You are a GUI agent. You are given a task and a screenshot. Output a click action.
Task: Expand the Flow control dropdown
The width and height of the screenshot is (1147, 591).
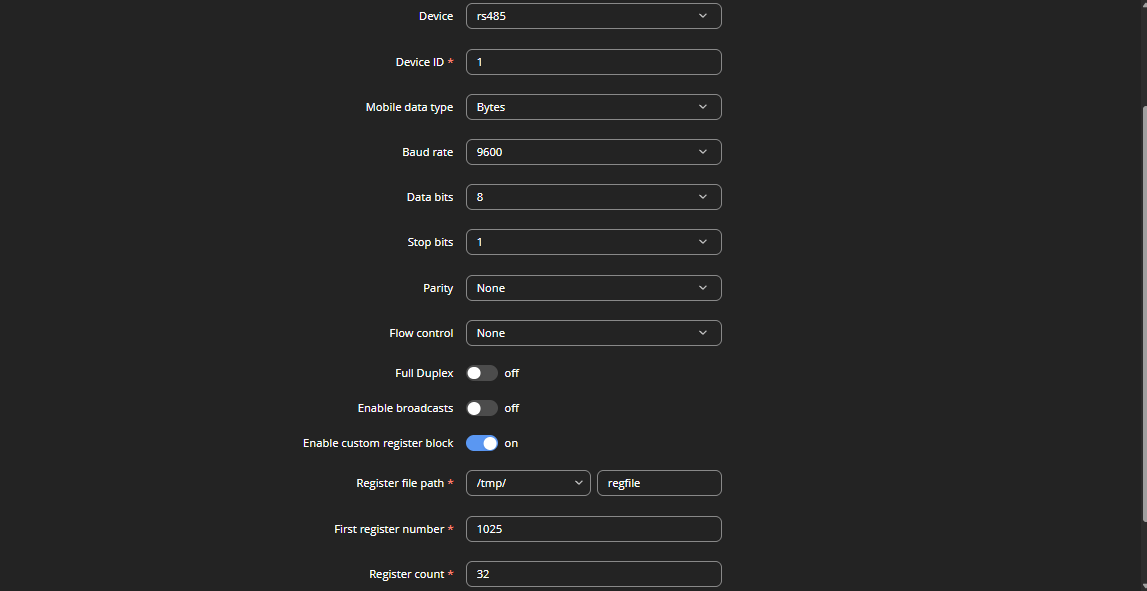pyautogui.click(x=593, y=333)
